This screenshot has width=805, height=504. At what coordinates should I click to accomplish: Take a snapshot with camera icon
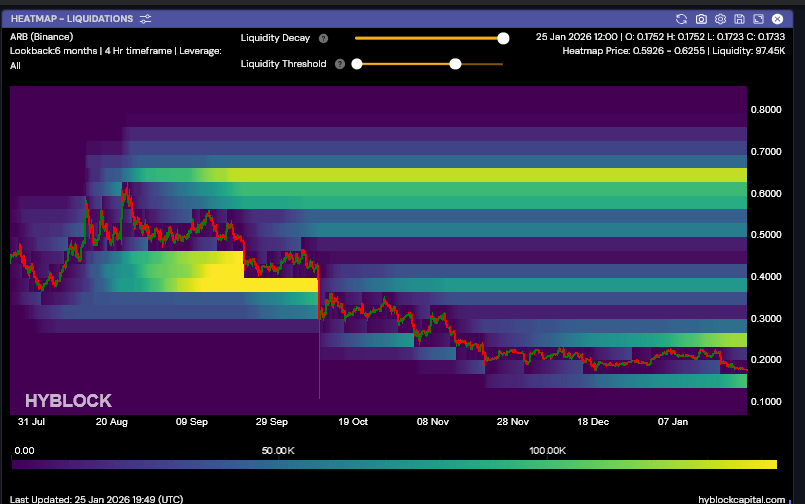coord(701,19)
